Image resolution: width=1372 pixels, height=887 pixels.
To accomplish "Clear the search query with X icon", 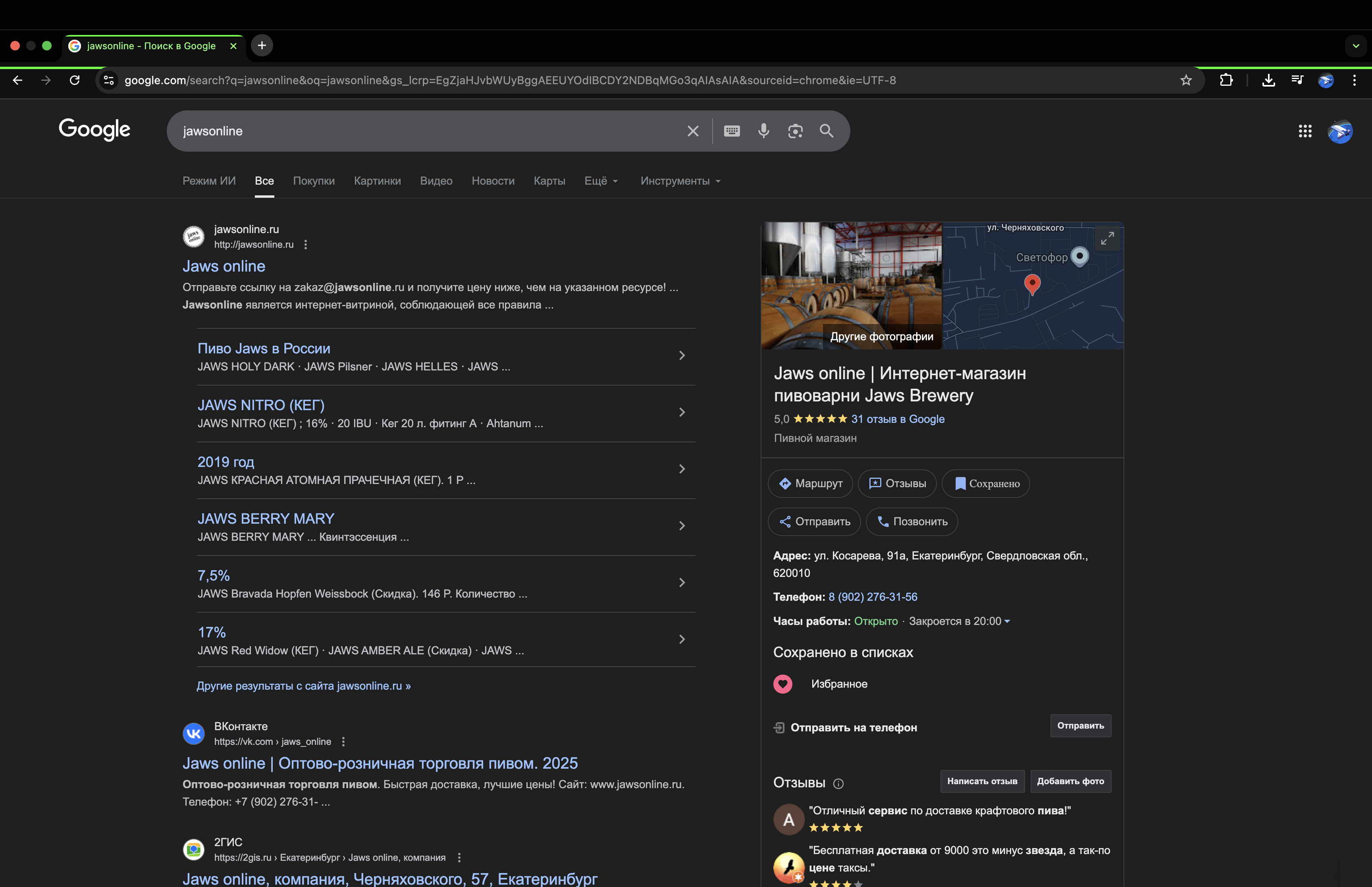I will click(x=693, y=131).
